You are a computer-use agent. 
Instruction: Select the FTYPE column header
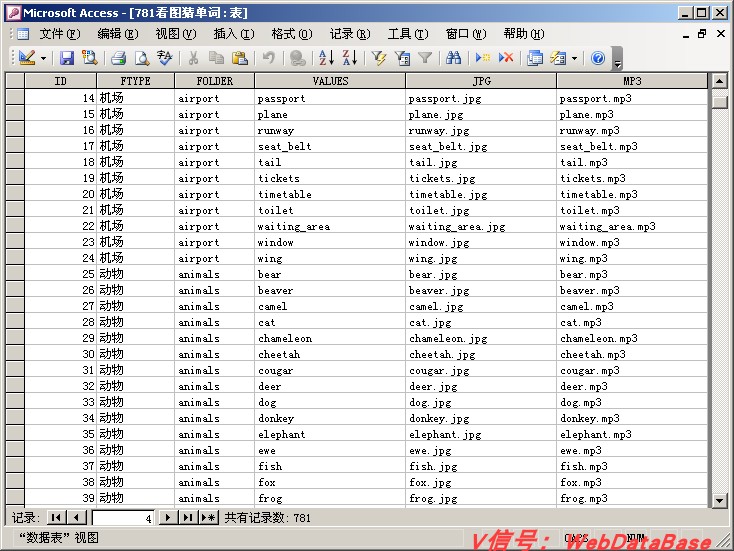pyautogui.click(x=135, y=81)
